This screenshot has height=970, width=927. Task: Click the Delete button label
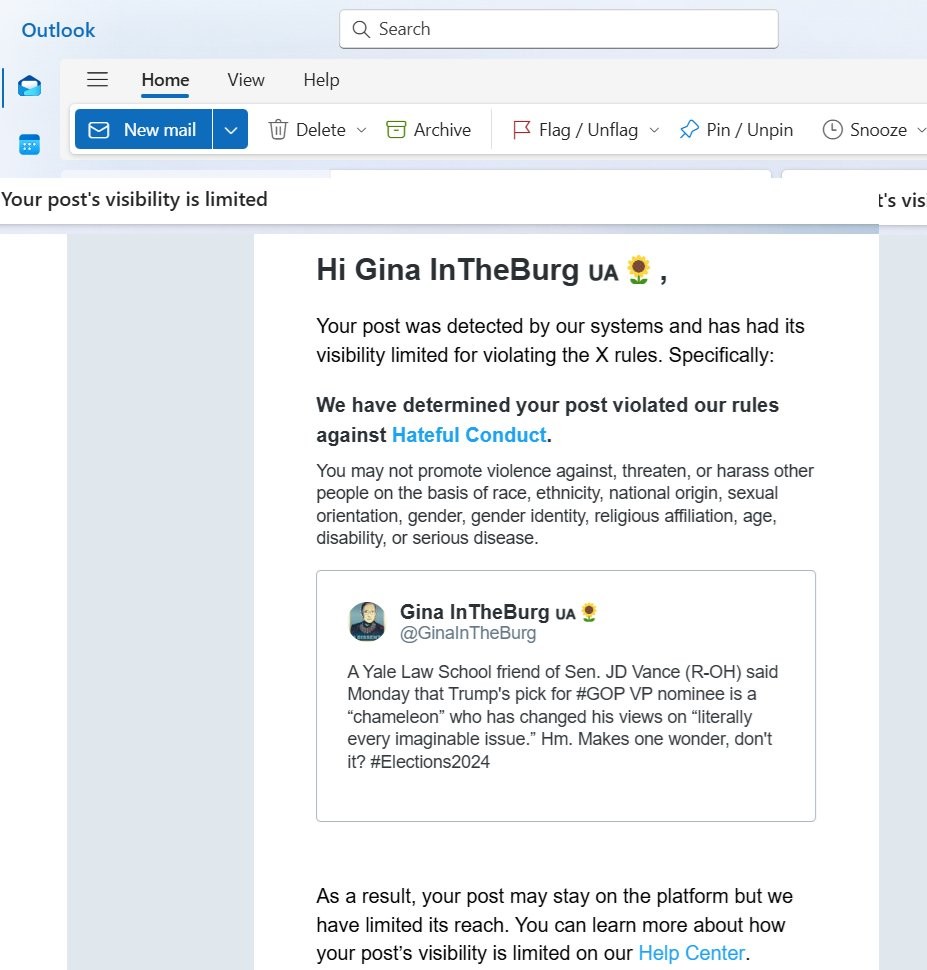(x=321, y=130)
